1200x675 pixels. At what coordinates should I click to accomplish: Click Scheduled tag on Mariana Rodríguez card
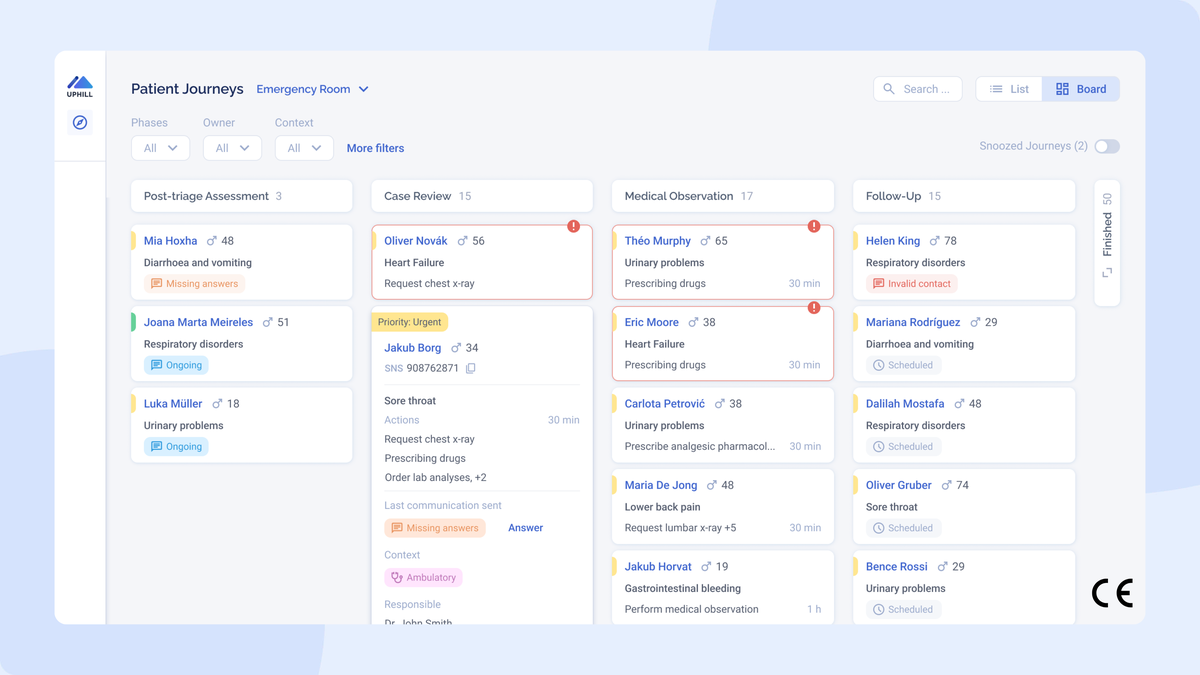[903, 365]
